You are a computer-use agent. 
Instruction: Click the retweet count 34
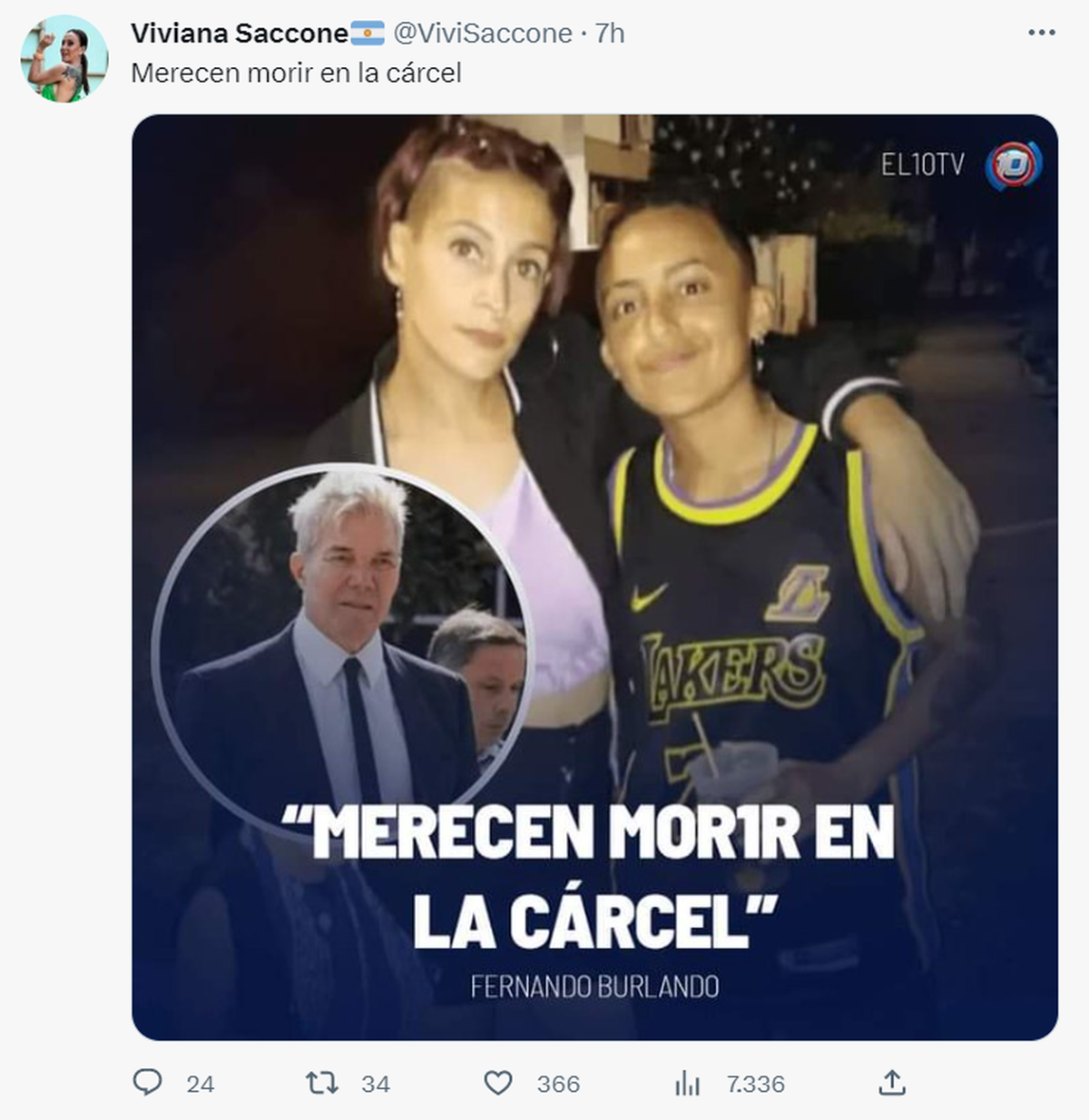[375, 1084]
